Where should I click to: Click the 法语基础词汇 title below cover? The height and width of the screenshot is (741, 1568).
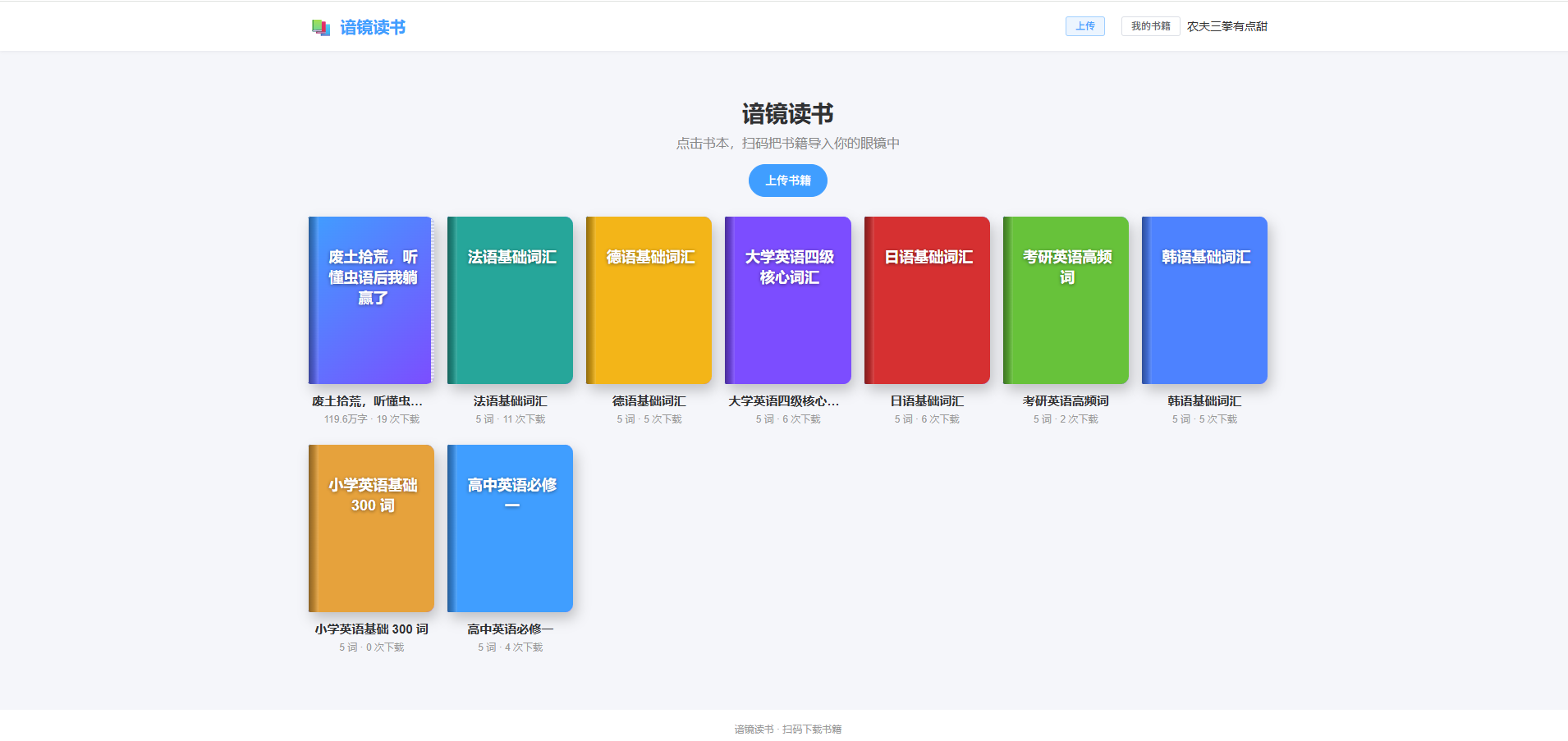click(x=510, y=401)
